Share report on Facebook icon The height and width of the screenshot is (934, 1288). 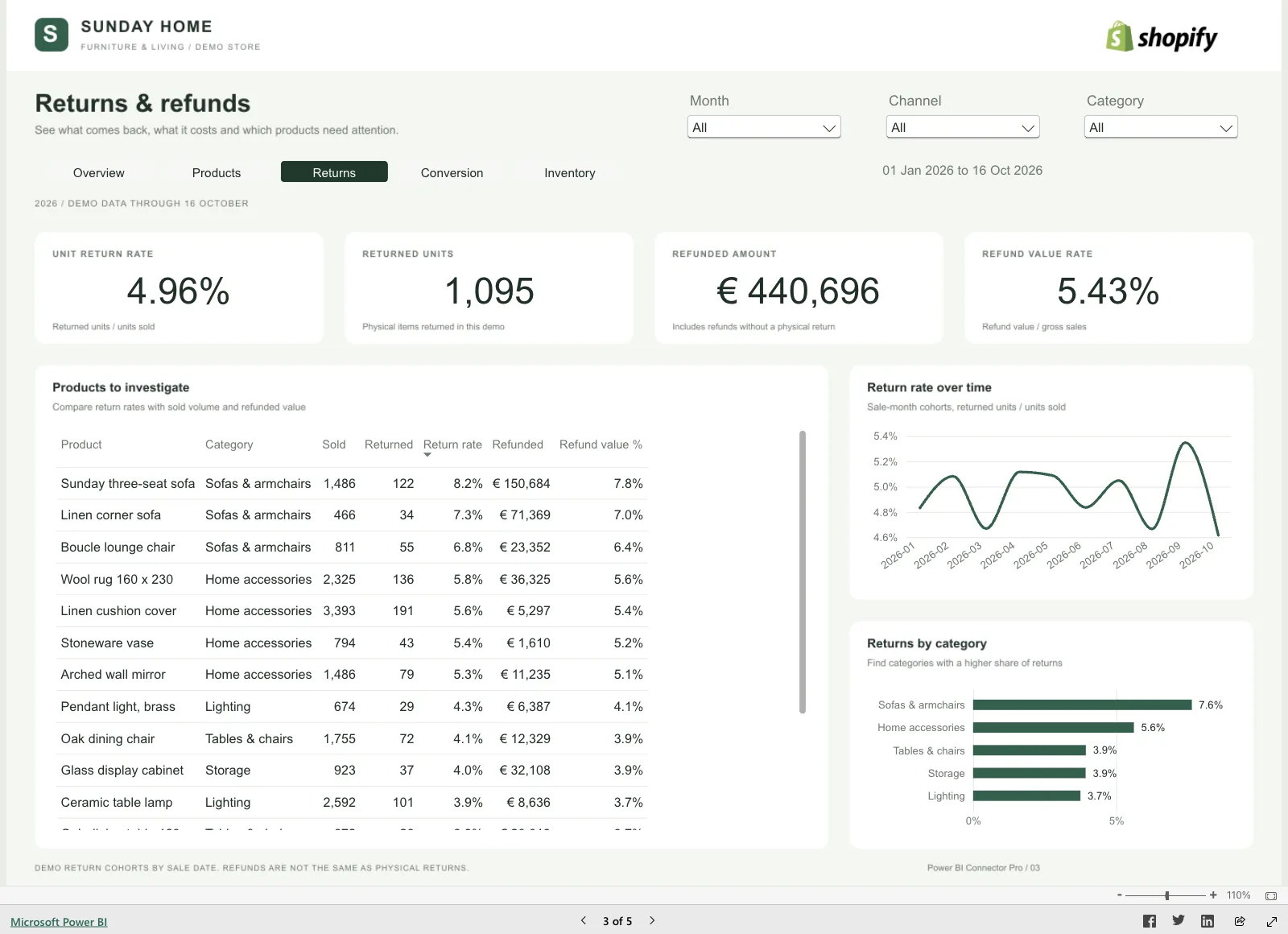click(x=1150, y=921)
